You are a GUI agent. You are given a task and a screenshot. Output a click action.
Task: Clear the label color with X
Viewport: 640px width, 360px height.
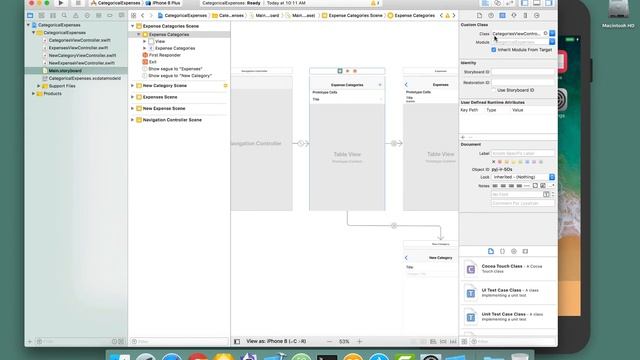(x=493, y=162)
